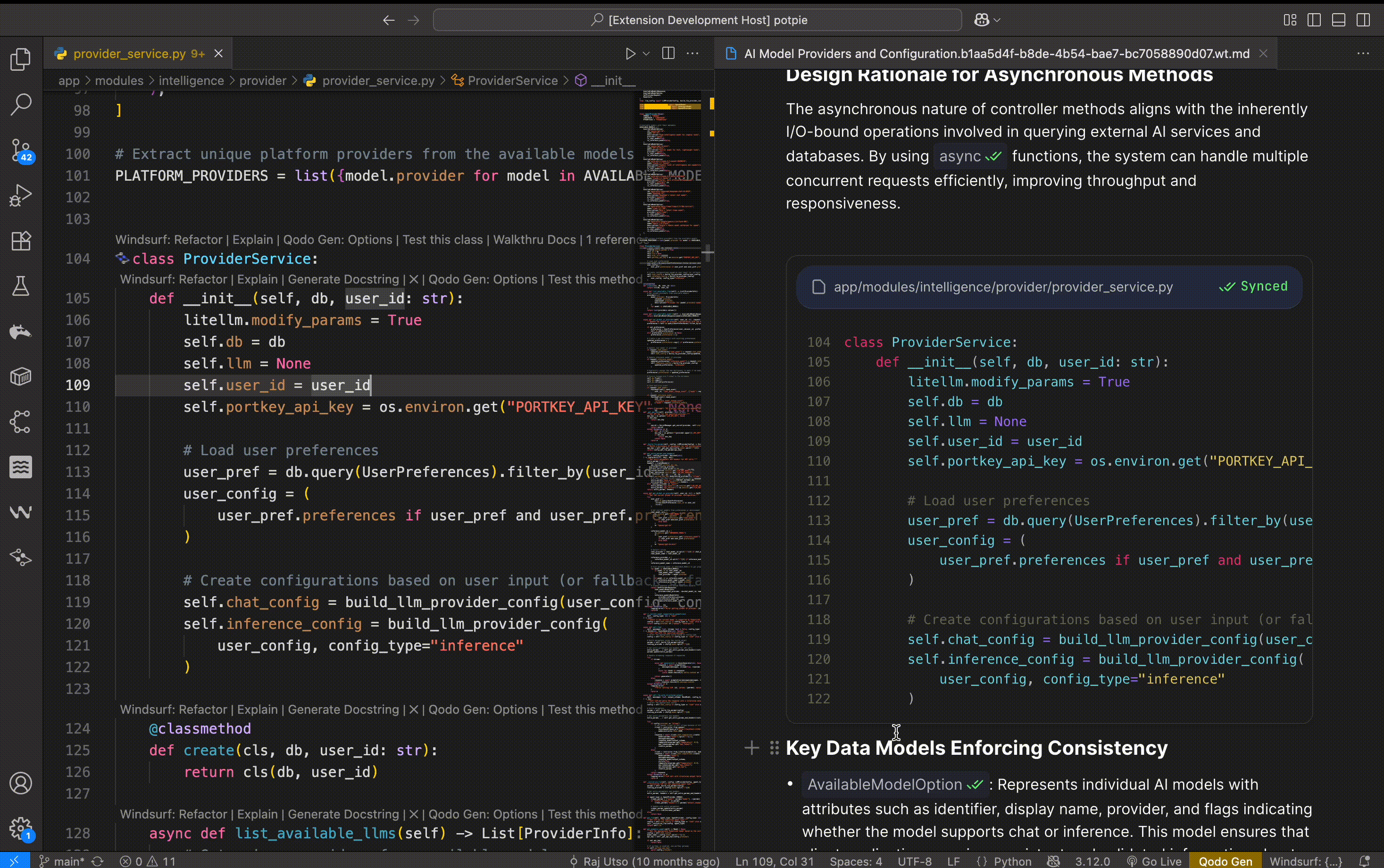Open the Copilot icon menu in title bar
The width and height of the screenshot is (1384, 868).
987,20
